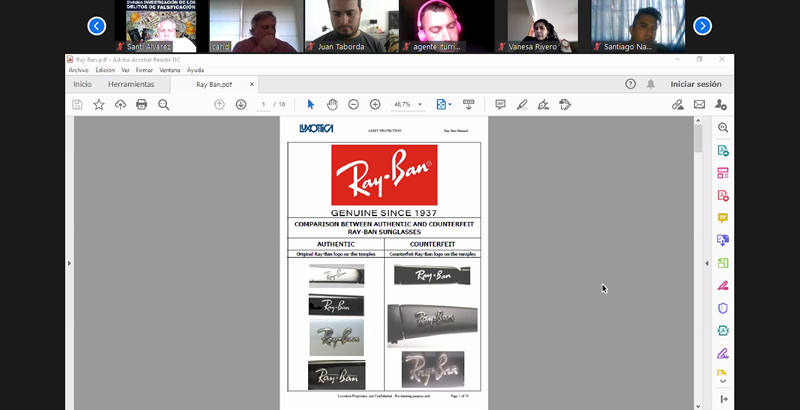Upload the file to cloud storage
800x410 pixels.
click(x=120, y=105)
